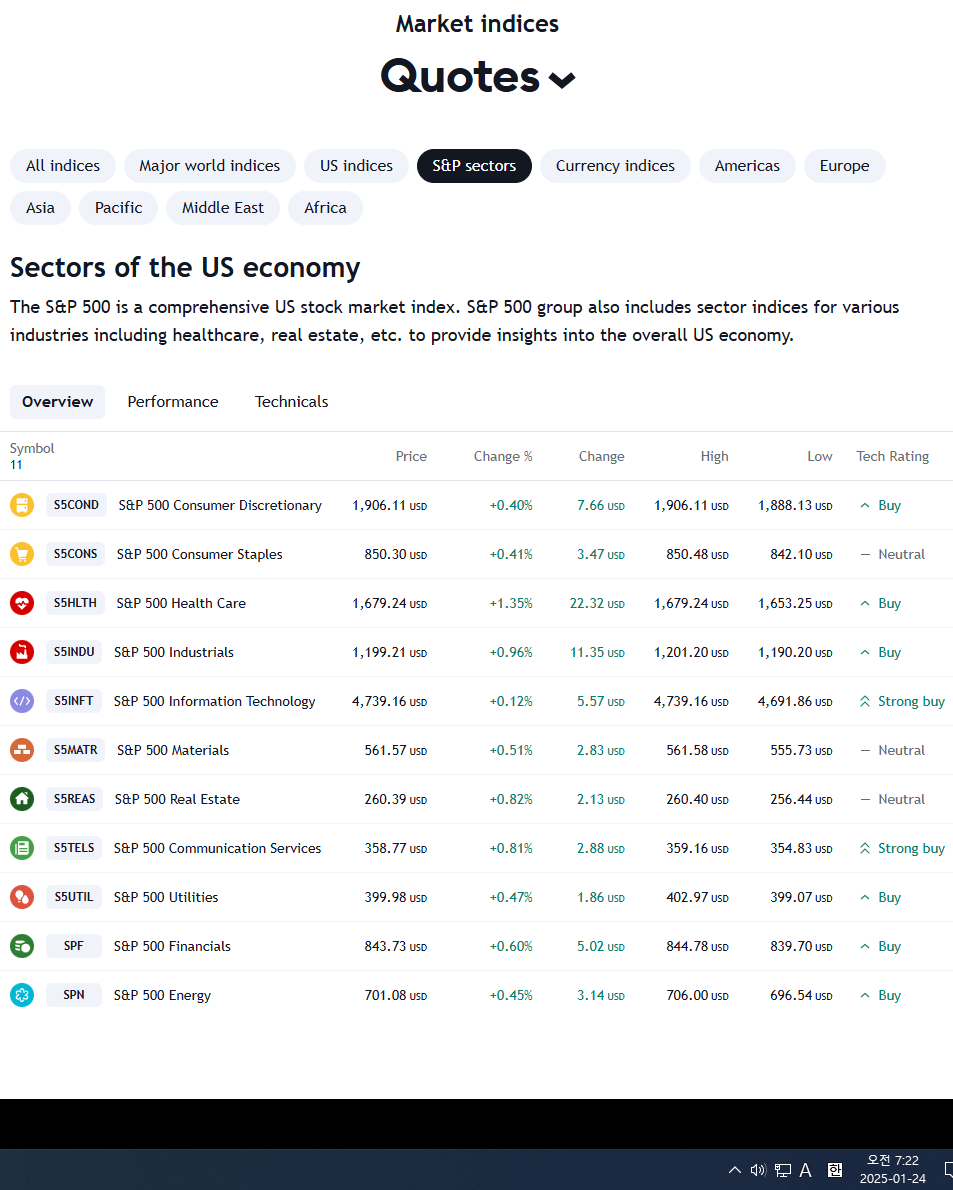Open network settings in system tray

[x=782, y=1170]
